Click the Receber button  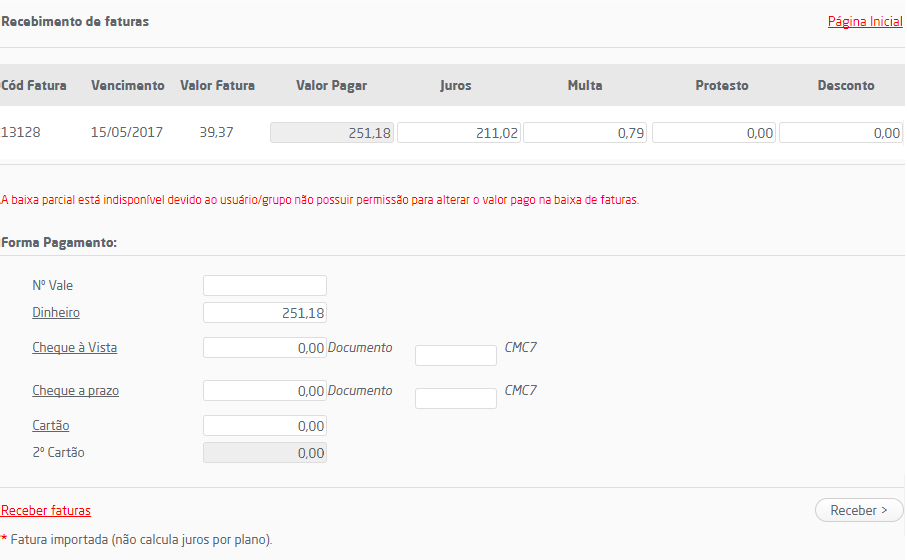pyautogui.click(x=859, y=510)
